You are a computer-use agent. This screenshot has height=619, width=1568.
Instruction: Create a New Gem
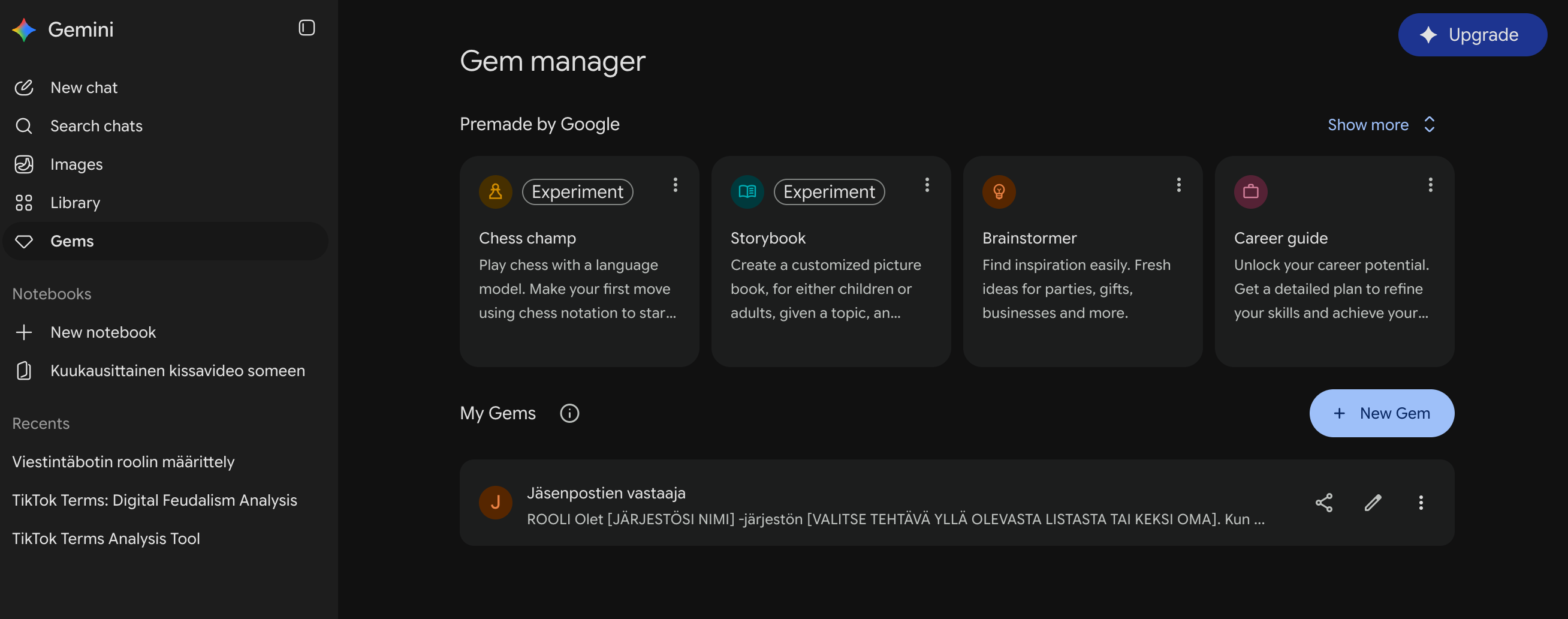1382,413
